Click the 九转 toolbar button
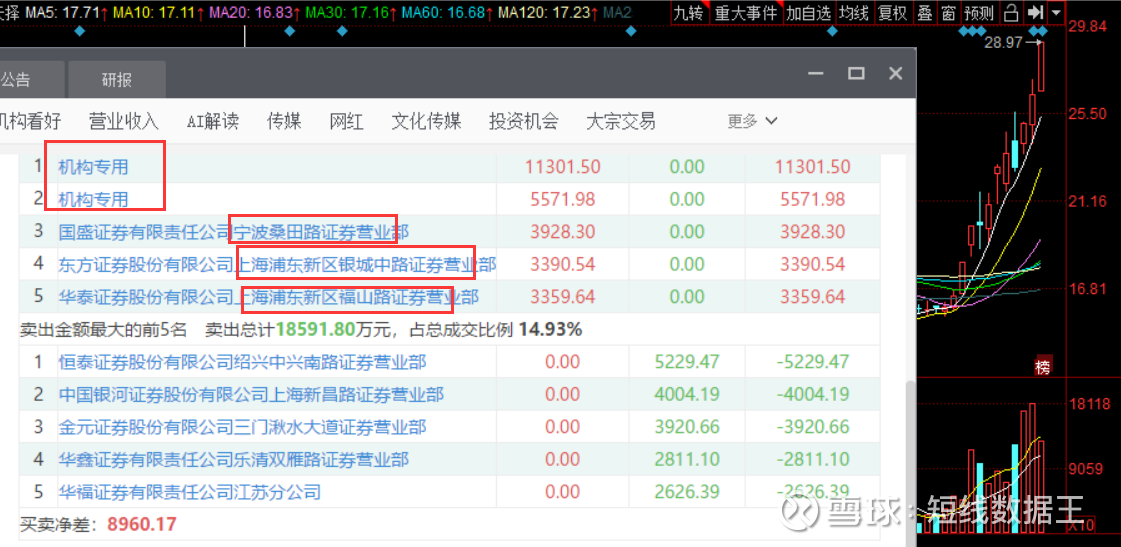 tap(690, 12)
